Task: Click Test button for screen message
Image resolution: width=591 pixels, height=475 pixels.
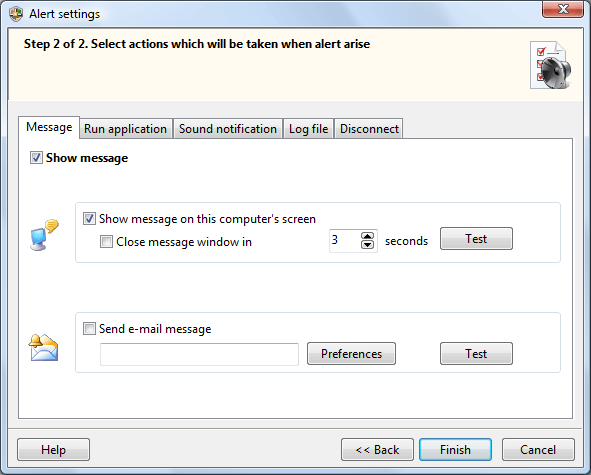Action: coord(476,239)
